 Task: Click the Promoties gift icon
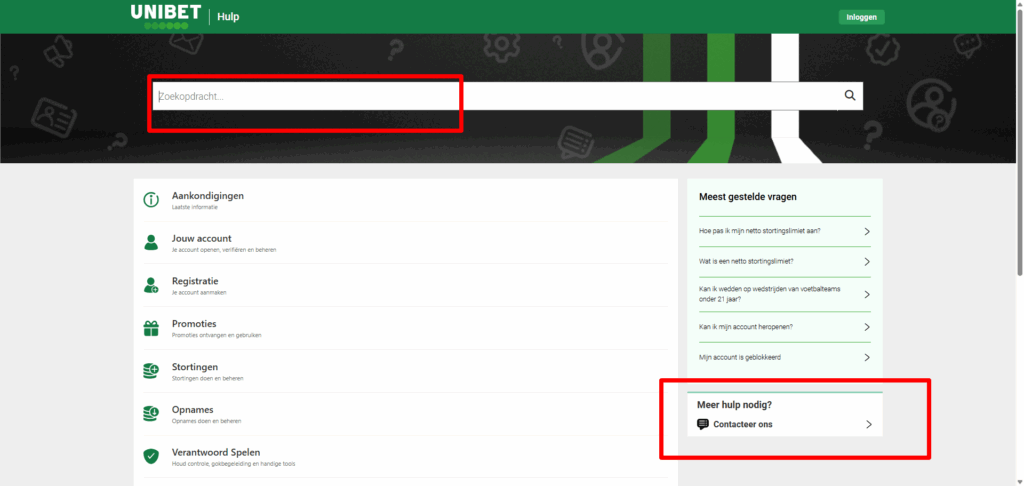point(151,329)
